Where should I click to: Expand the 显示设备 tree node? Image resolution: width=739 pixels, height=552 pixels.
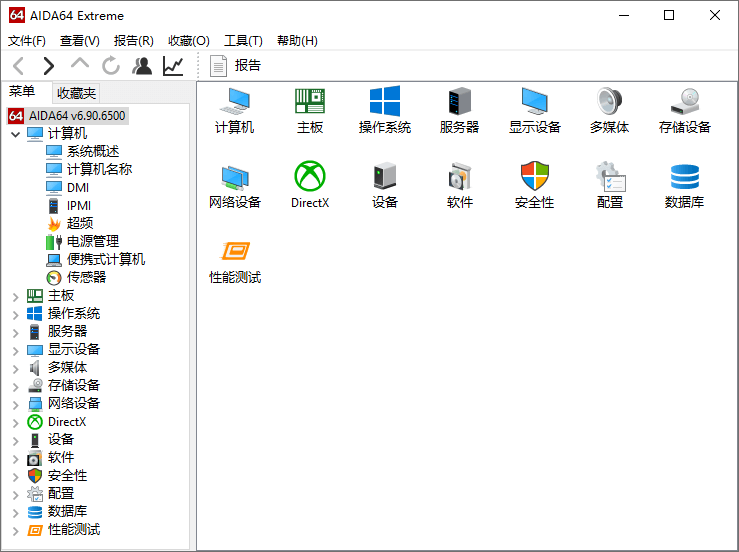coord(16,350)
